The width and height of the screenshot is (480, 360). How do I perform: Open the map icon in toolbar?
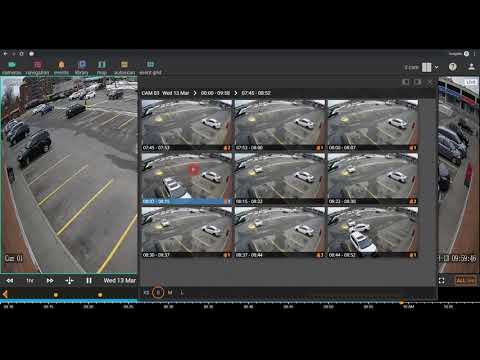click(x=102, y=64)
